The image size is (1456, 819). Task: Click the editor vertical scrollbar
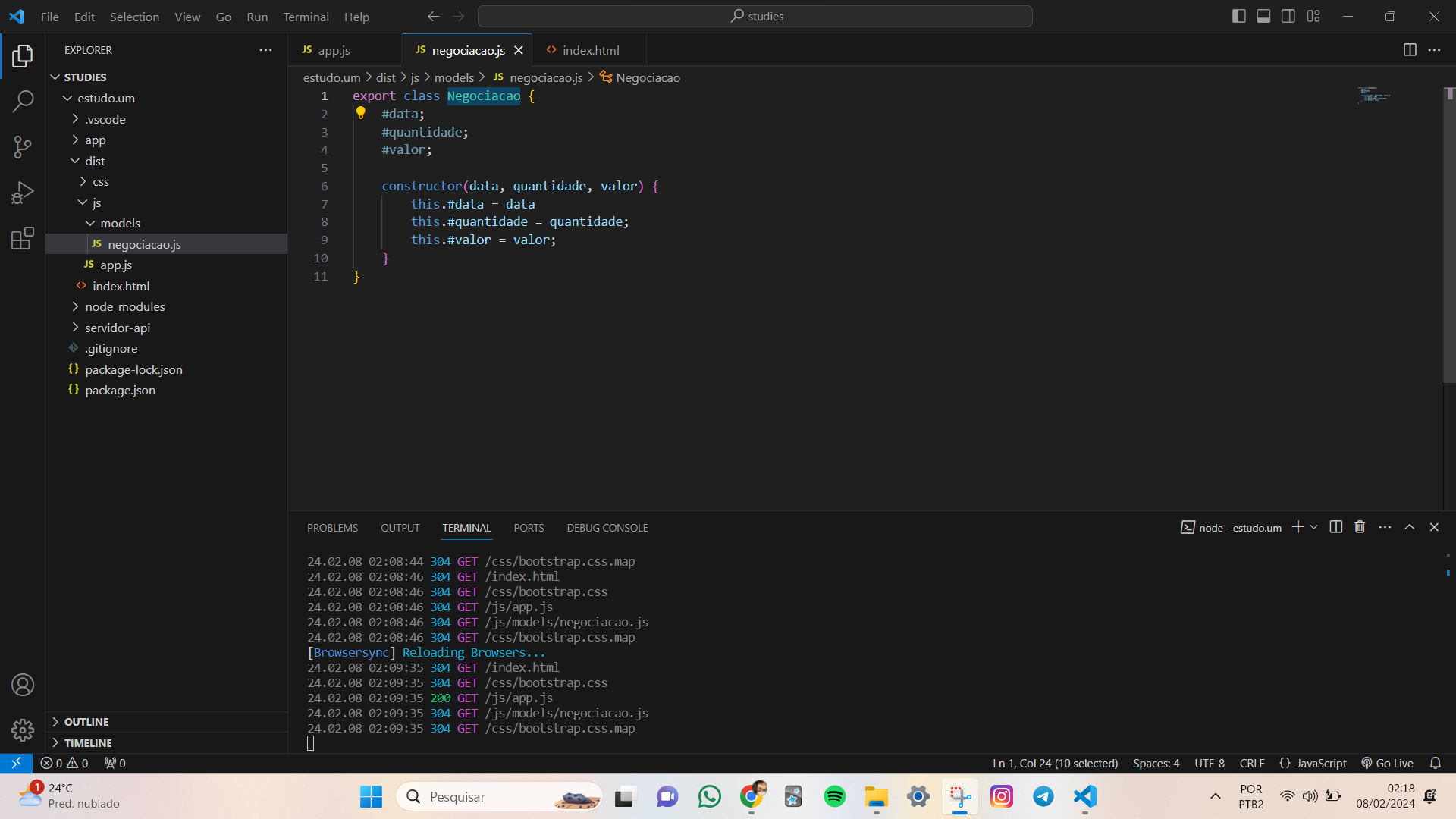[x=1449, y=235]
